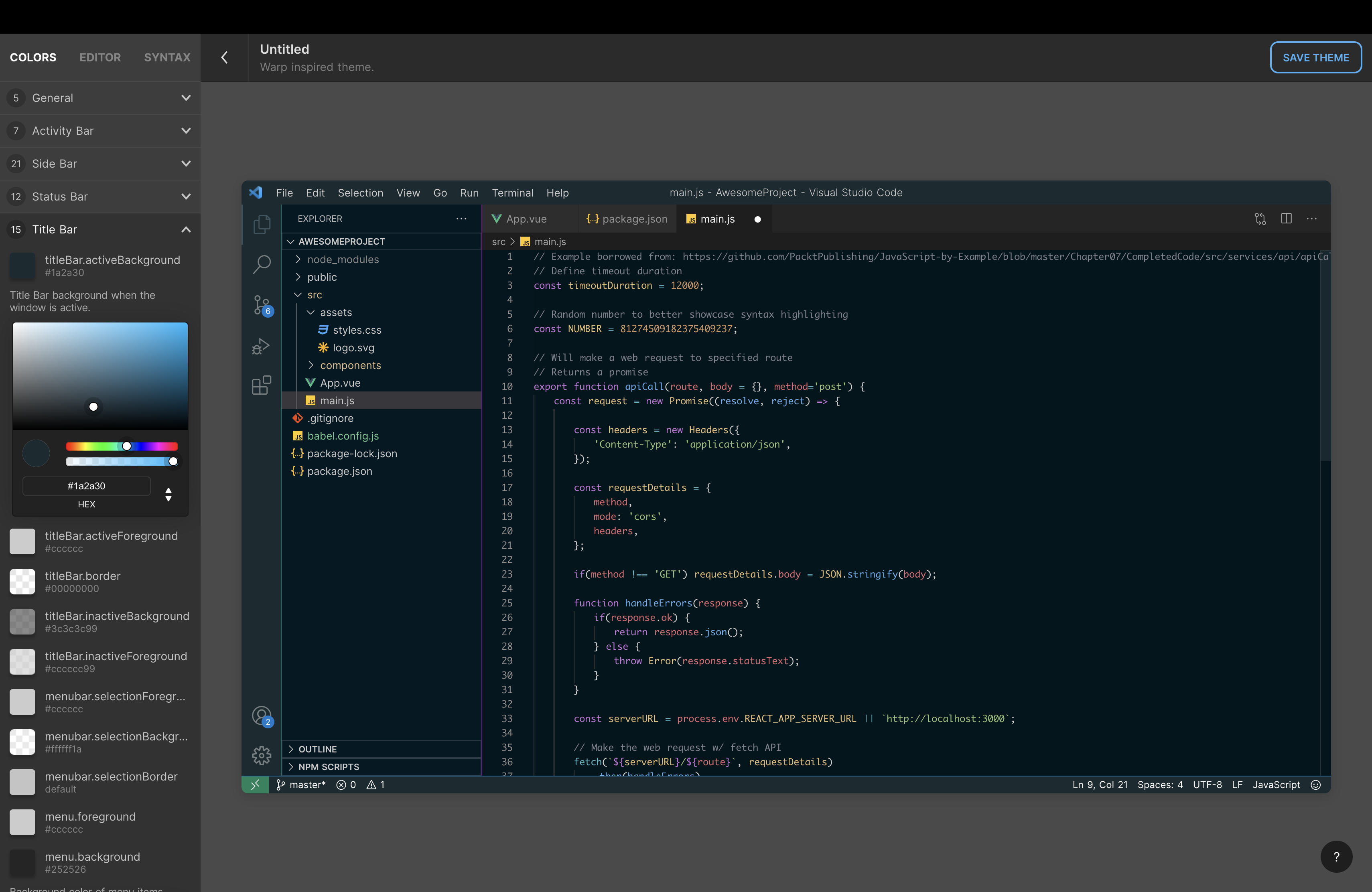Expand the OUTLINE panel
This screenshot has width=1372, height=892.
tap(317, 749)
